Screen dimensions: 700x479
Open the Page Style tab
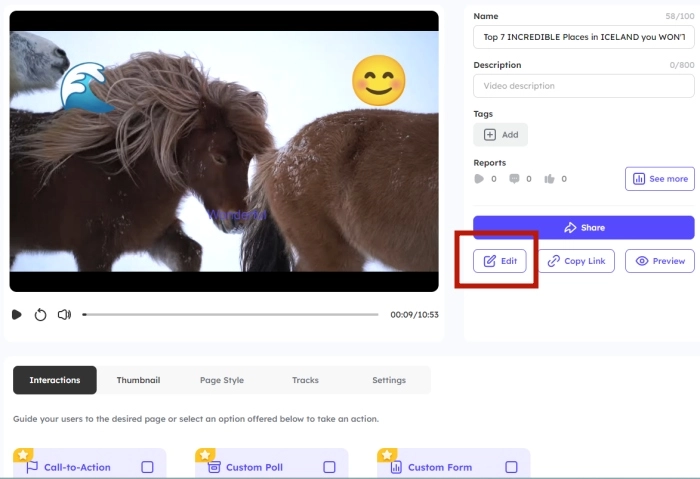point(221,380)
